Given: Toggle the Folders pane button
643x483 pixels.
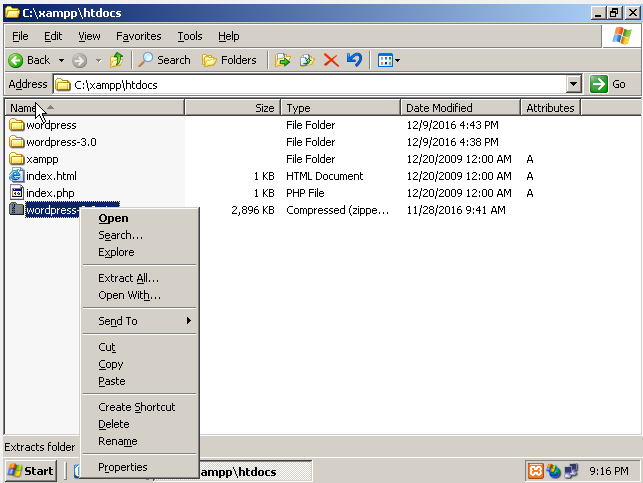Looking at the screenshot, I should coord(229,60).
